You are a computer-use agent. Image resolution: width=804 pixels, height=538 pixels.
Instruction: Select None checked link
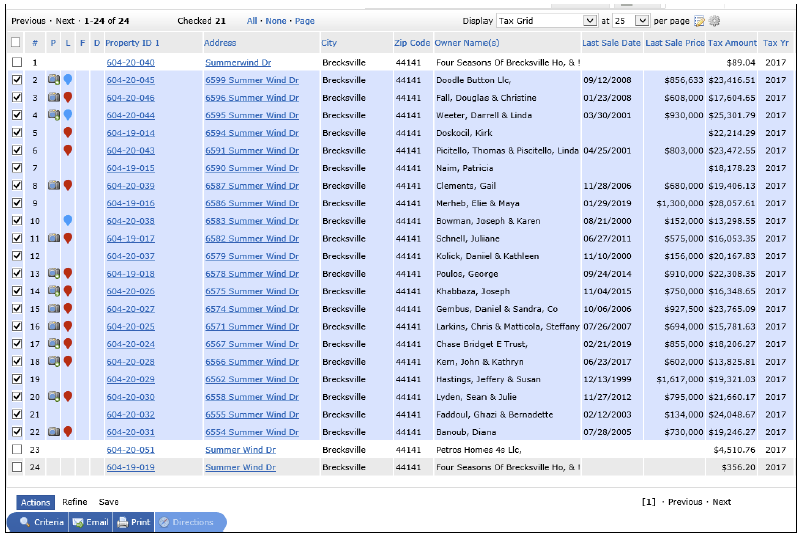(x=276, y=21)
